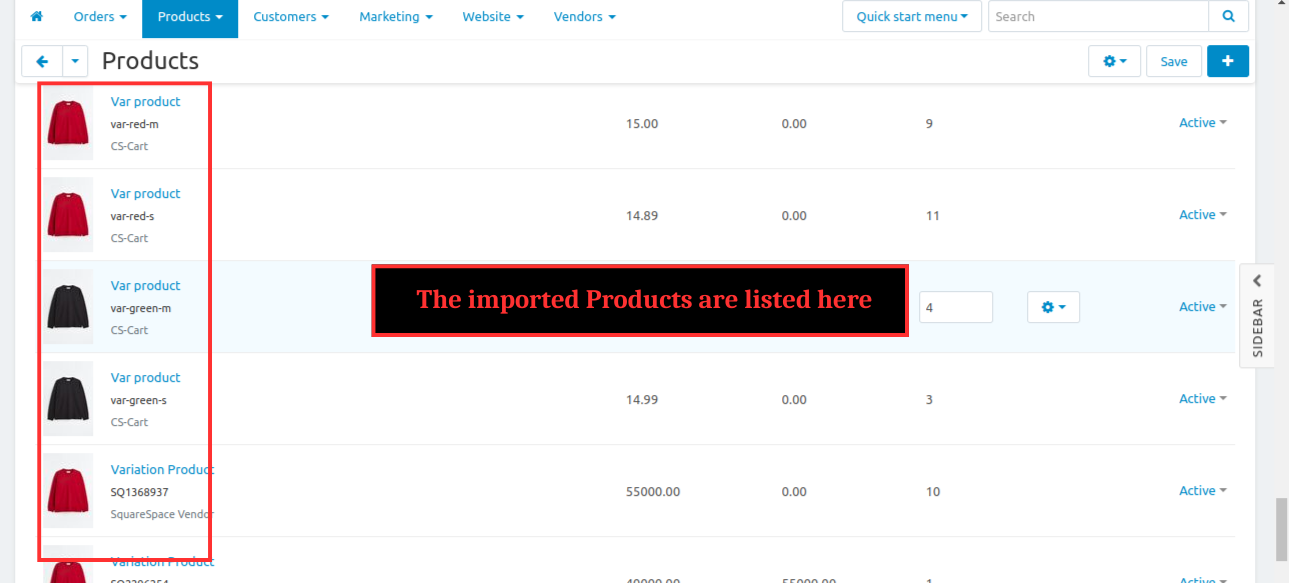Click quantity 9 of var-red-m

[x=929, y=124]
